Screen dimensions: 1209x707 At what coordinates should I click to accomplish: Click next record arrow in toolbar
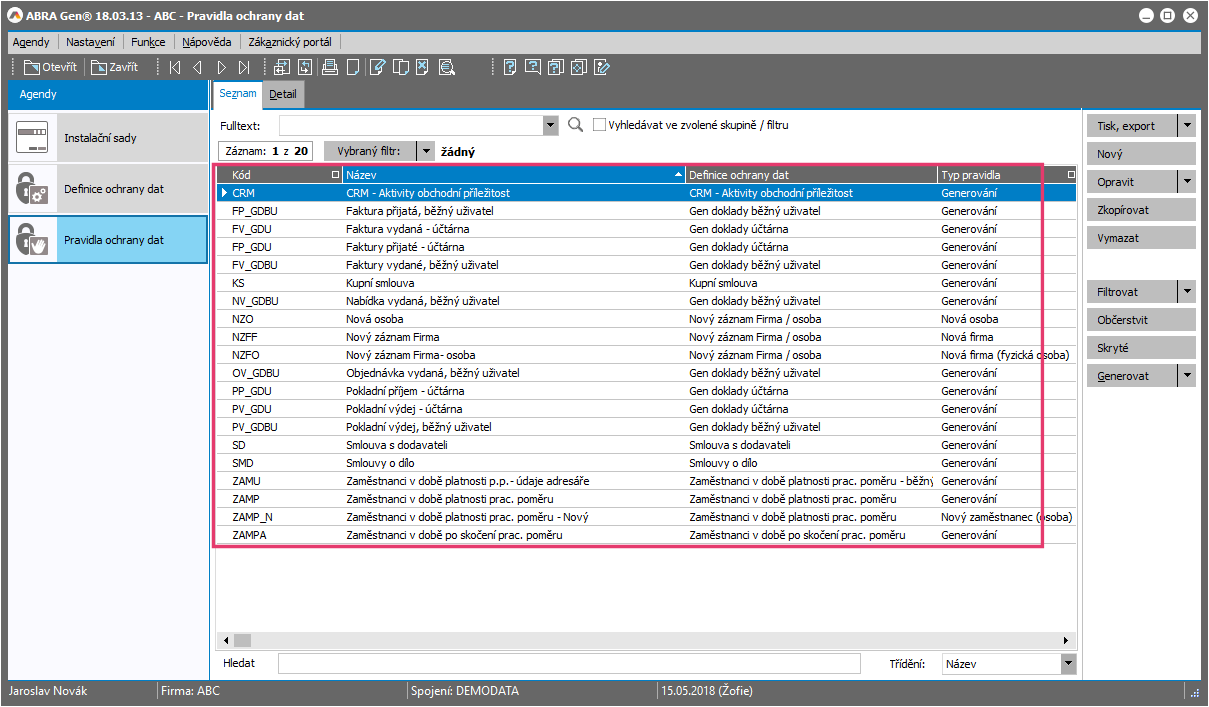221,68
